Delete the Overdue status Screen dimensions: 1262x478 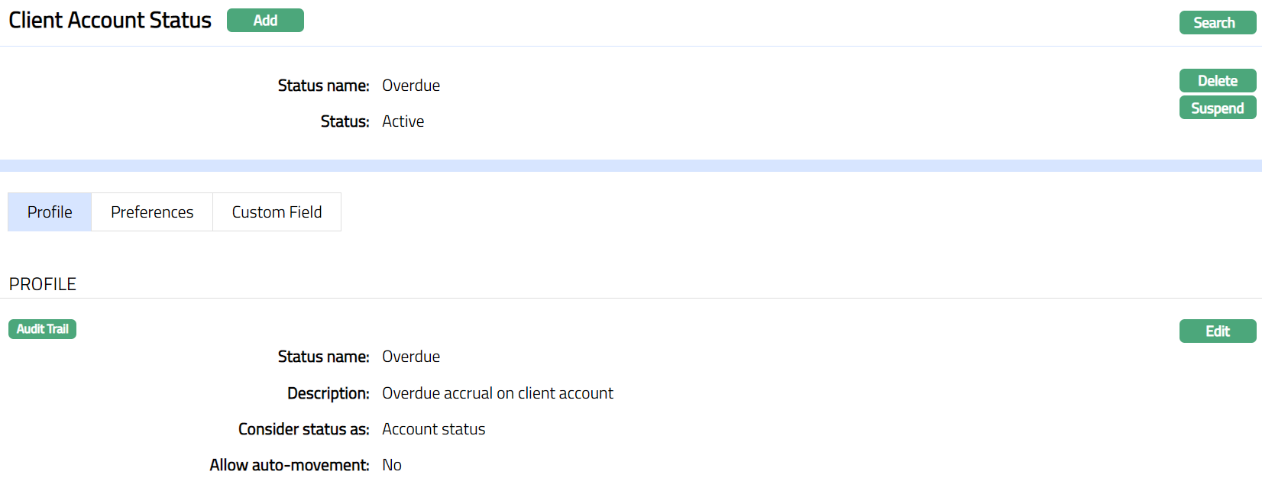(x=1217, y=81)
